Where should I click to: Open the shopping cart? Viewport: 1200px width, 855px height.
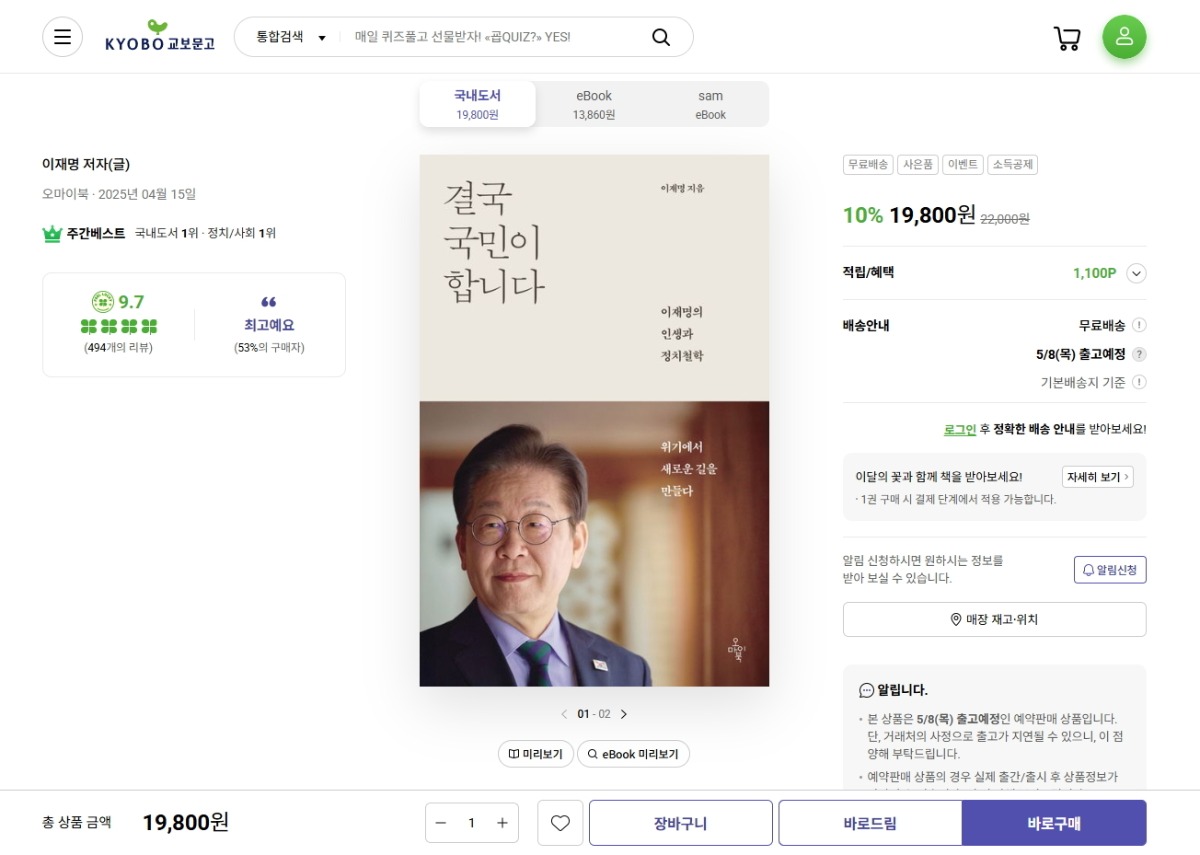click(x=1067, y=38)
